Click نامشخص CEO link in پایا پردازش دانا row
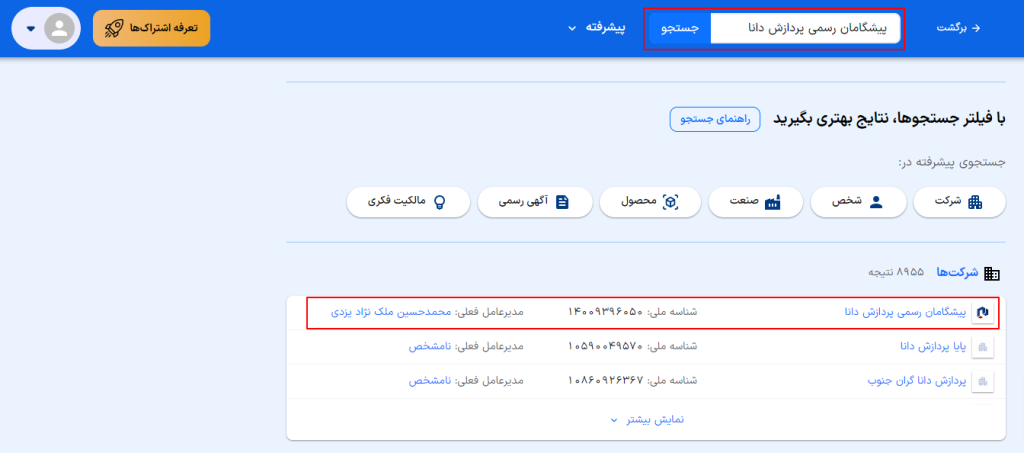Image resolution: width=1024 pixels, height=453 pixels. click(430, 347)
